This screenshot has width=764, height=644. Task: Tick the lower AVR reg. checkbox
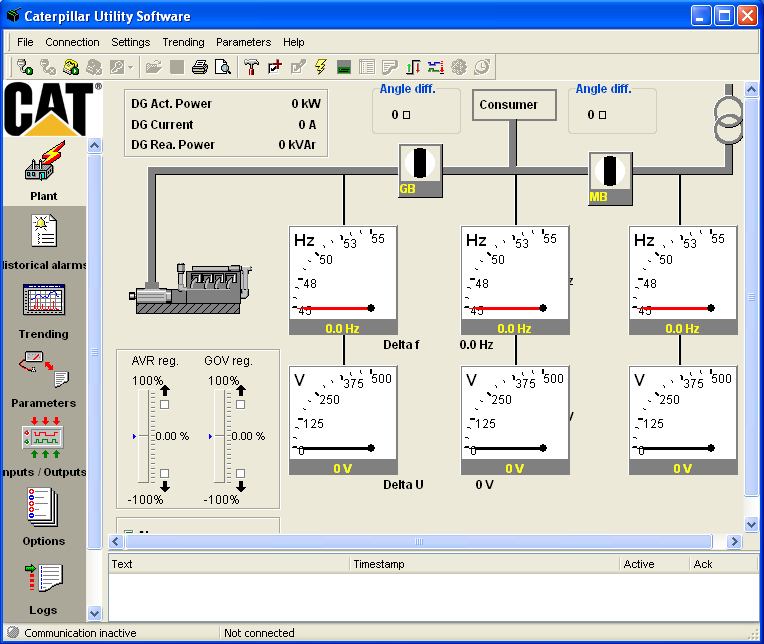[x=165, y=474]
